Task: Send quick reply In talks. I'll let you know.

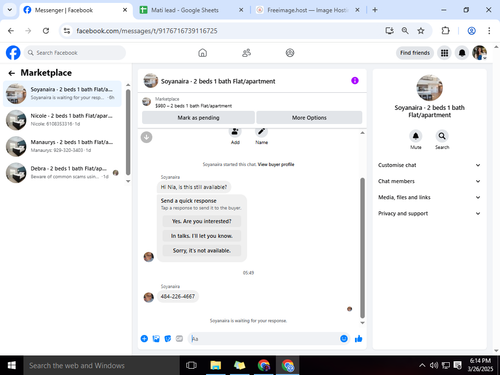Action: pyautogui.click(x=202, y=236)
